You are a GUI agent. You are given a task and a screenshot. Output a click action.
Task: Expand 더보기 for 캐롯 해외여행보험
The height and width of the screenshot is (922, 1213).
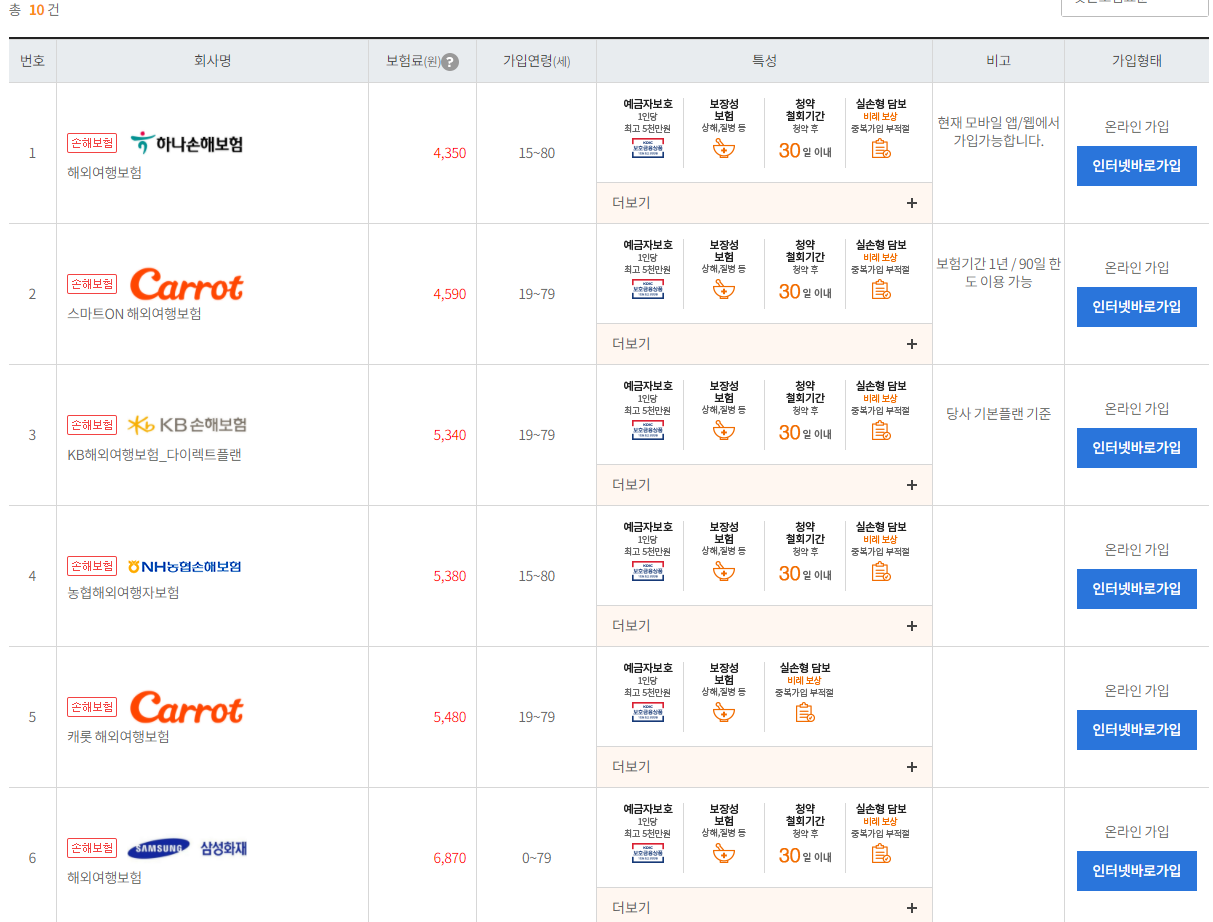[764, 767]
